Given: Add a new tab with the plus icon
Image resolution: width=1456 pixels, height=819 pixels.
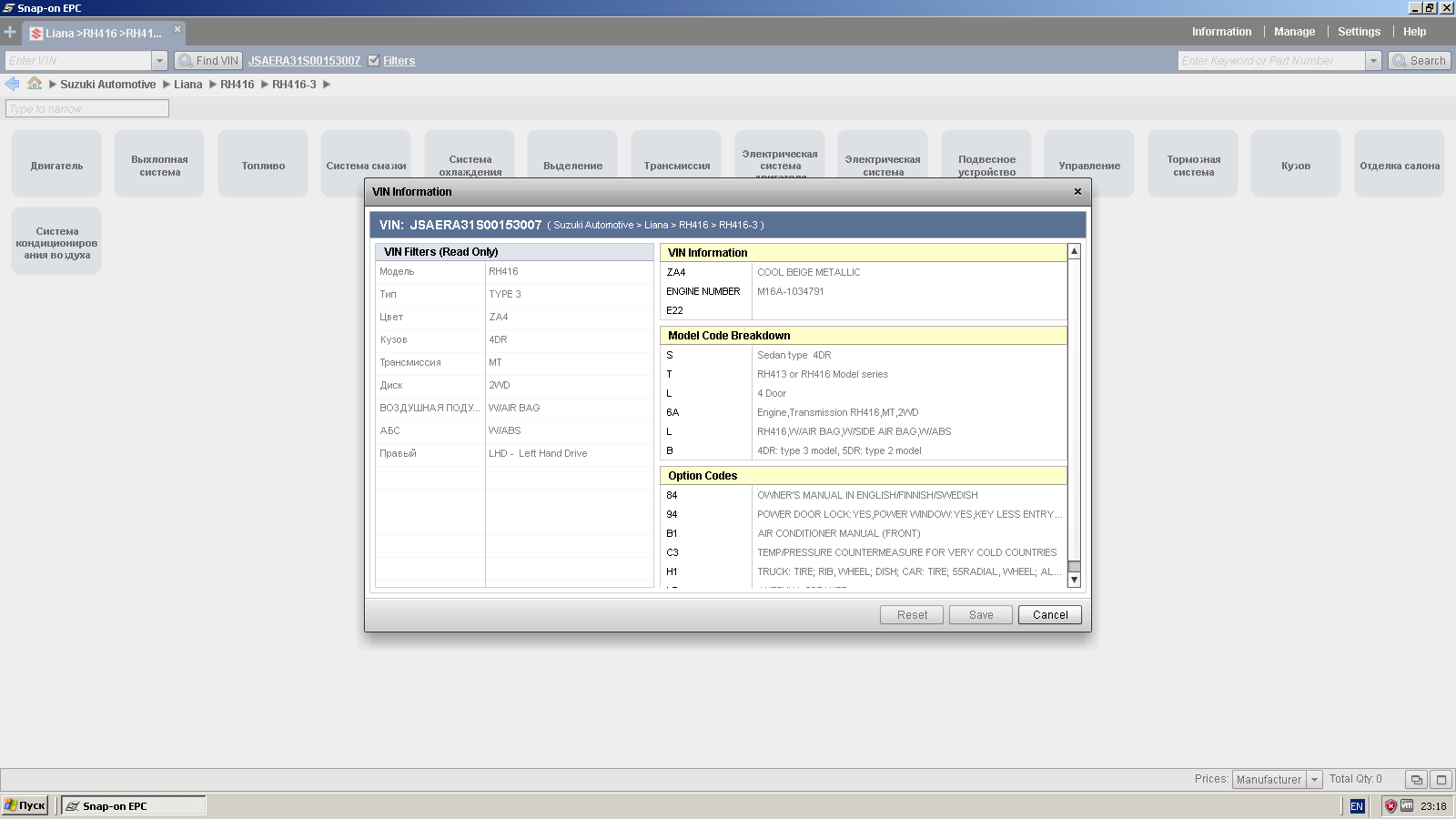Looking at the screenshot, I should click(10, 32).
